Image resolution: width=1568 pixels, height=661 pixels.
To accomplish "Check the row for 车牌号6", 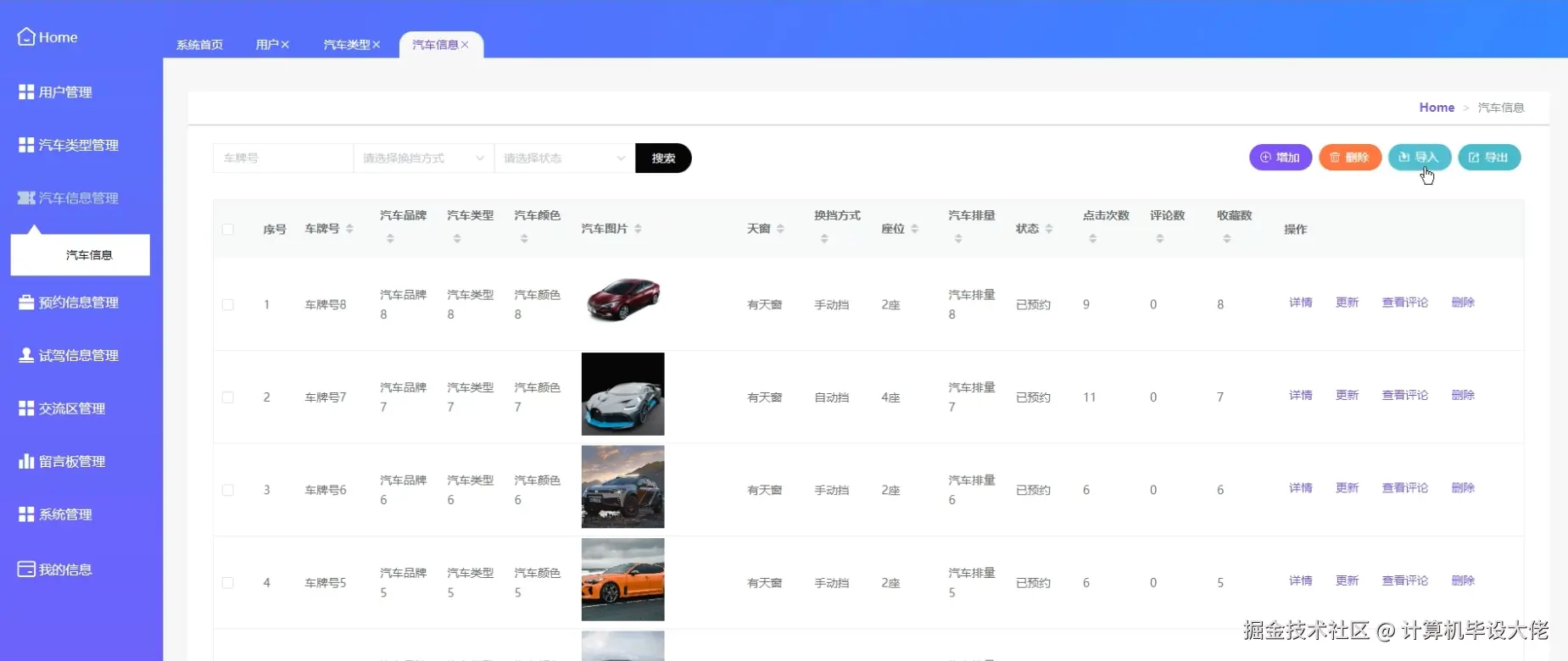I will point(228,490).
